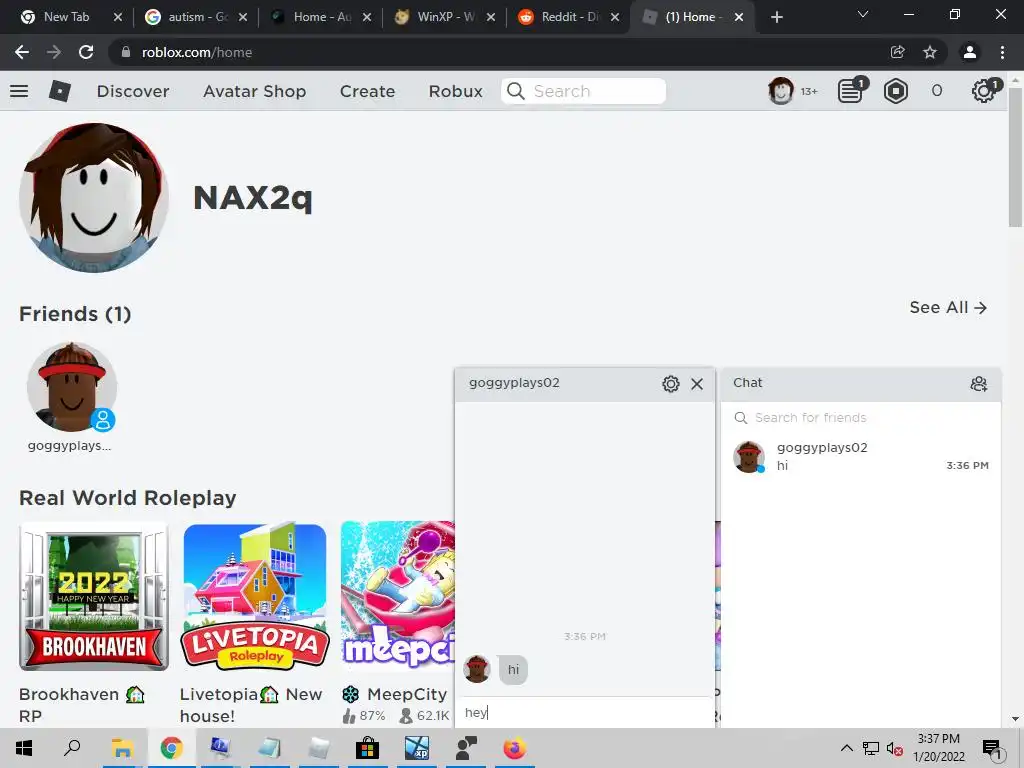Open the MeepCity game thumbnail

[x=398, y=596]
